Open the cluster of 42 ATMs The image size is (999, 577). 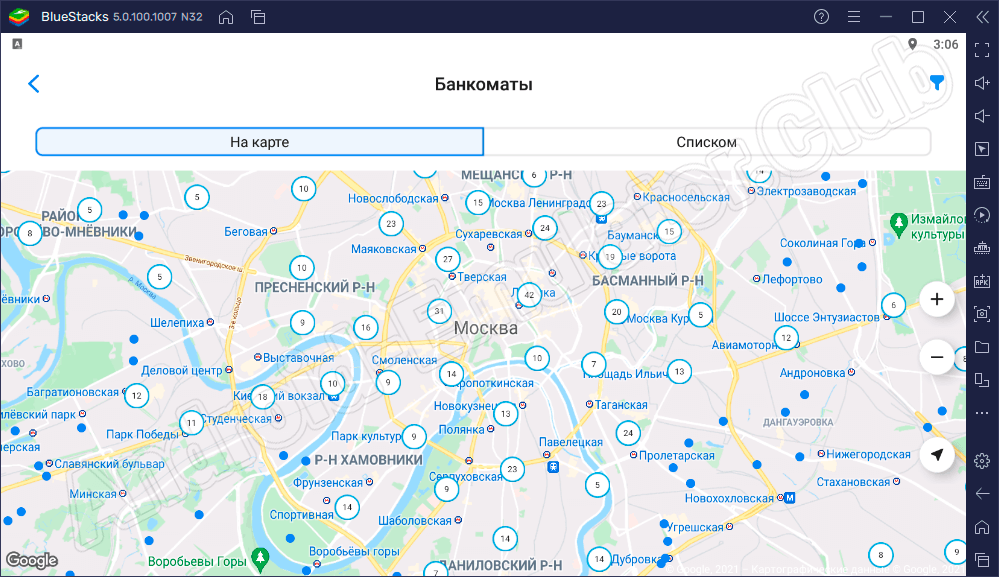pos(529,295)
